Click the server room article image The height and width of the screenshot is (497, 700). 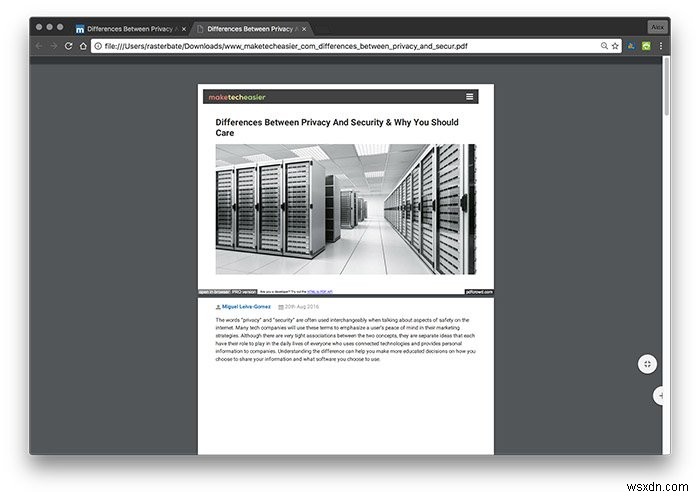pos(346,209)
